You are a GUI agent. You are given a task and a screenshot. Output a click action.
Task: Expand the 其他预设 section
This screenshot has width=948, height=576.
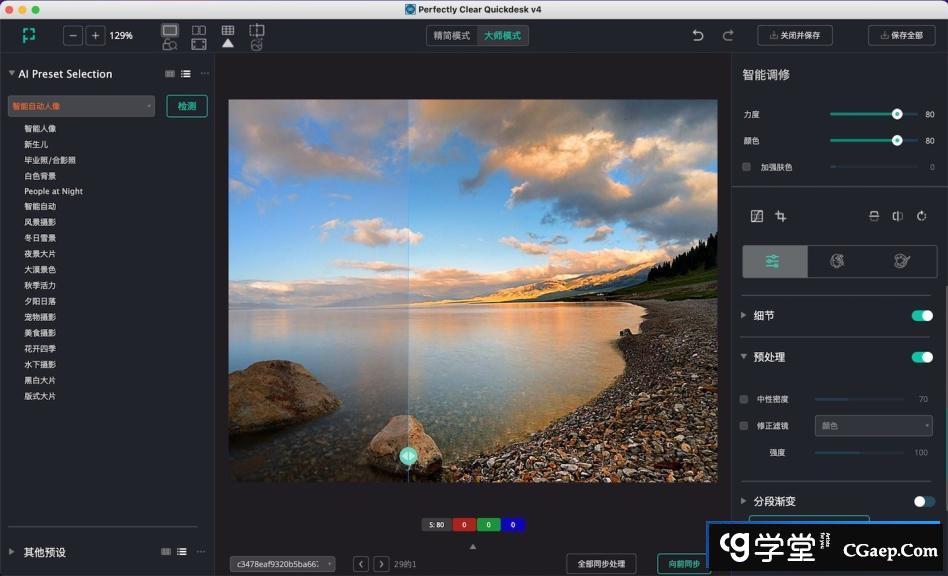tap(12, 552)
